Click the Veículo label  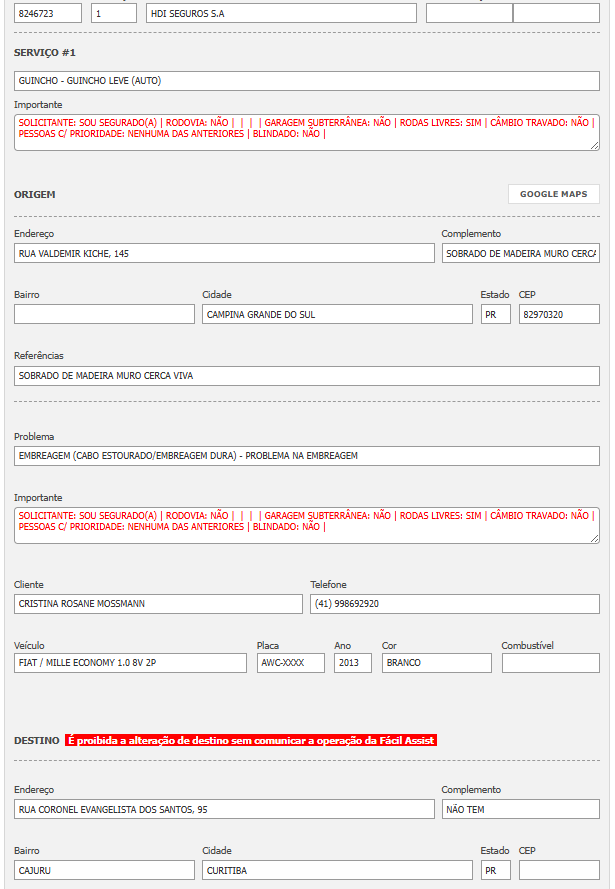pos(29,645)
